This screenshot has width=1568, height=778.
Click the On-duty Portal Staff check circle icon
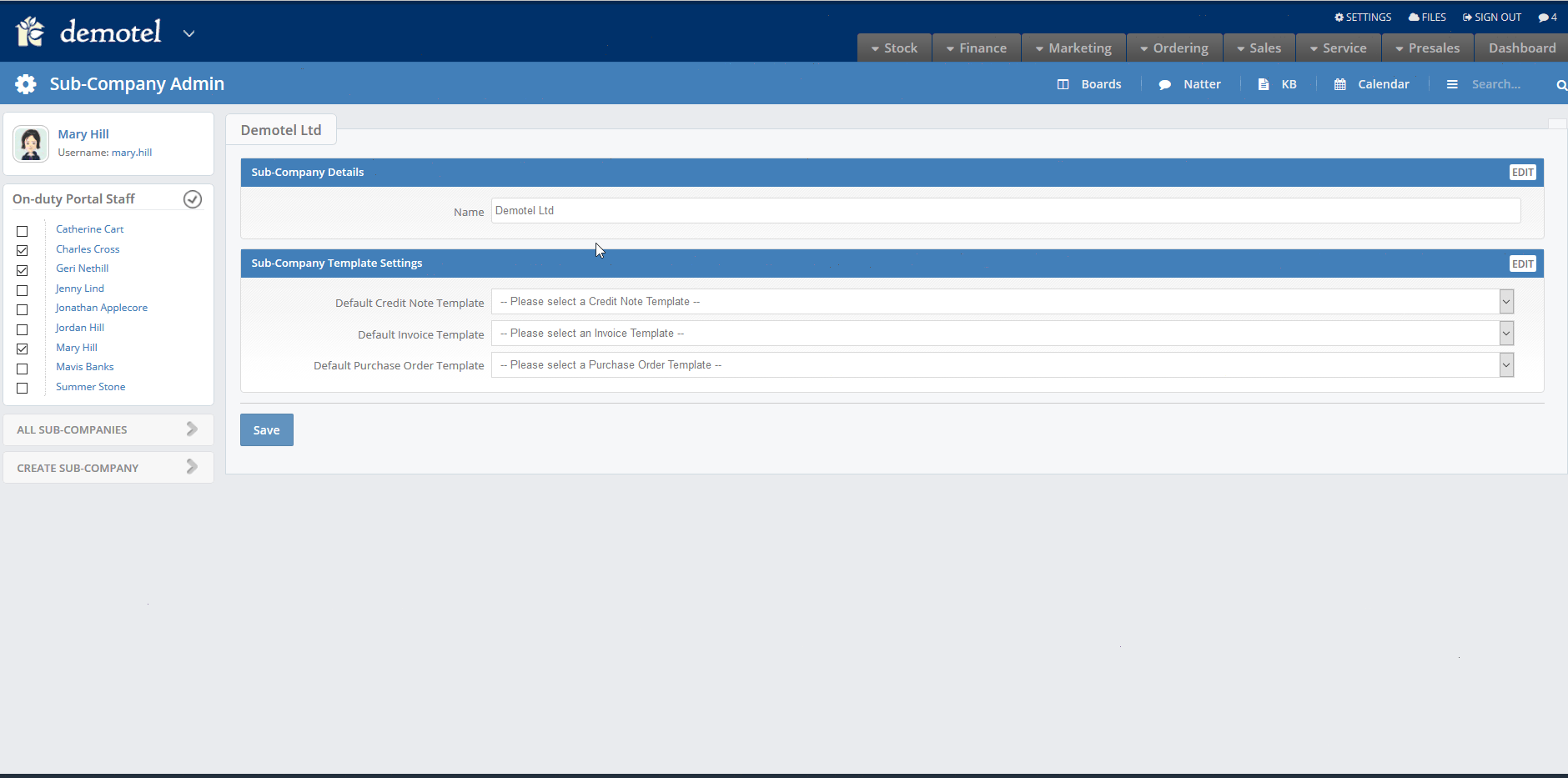(193, 199)
